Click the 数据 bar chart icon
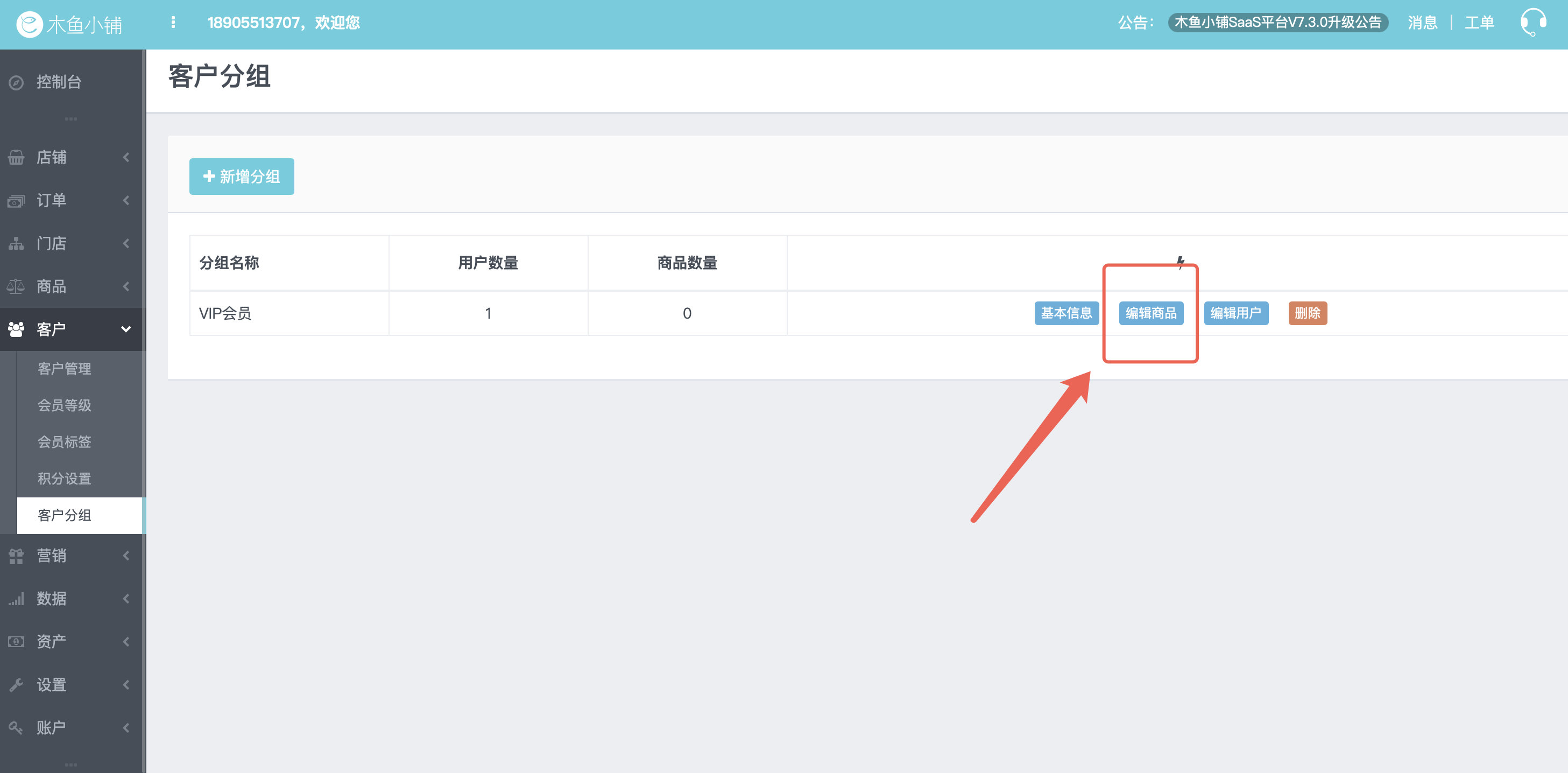The image size is (1568, 773). pos(17,599)
